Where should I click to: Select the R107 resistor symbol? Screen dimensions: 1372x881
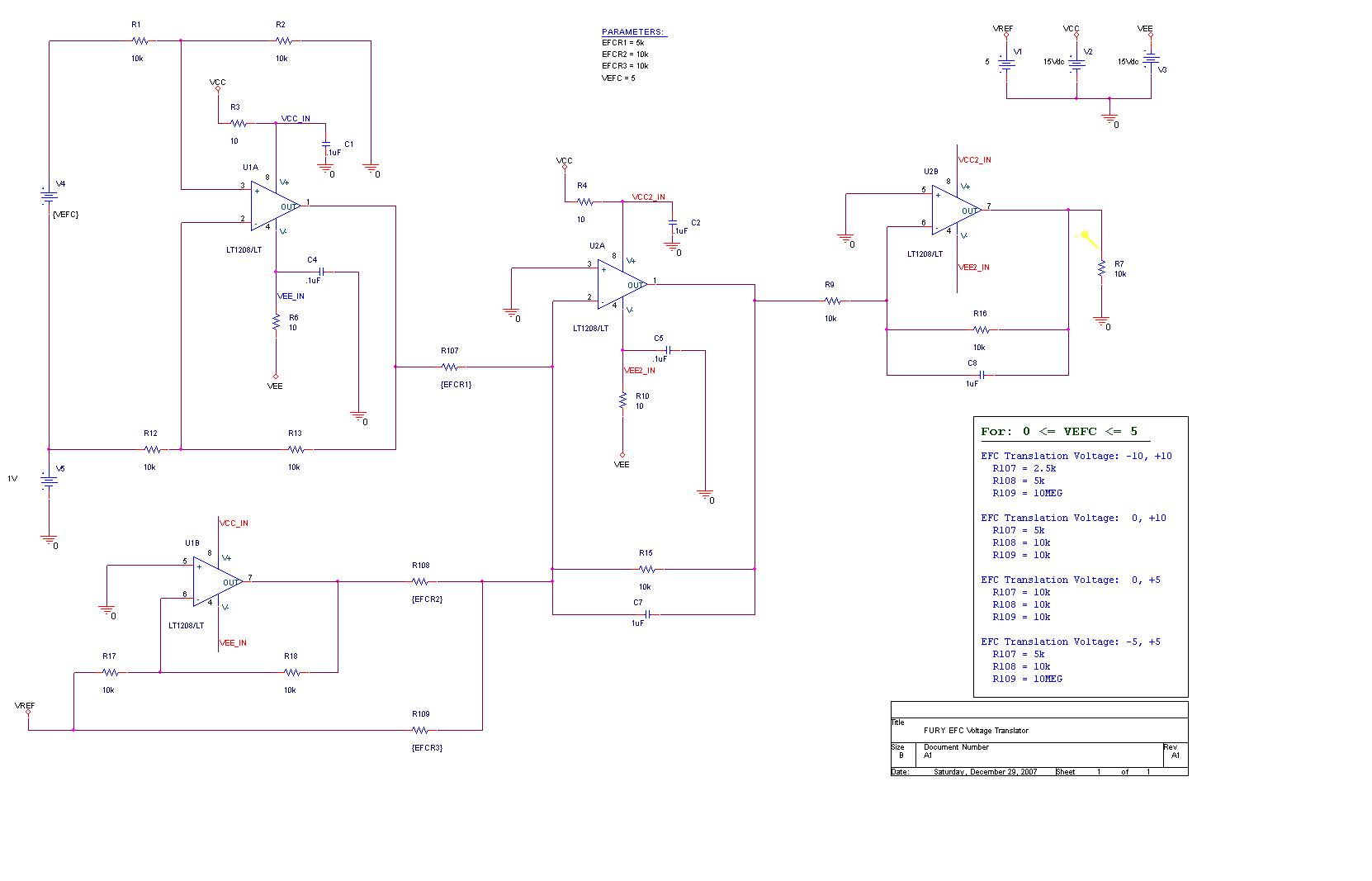tap(450, 367)
